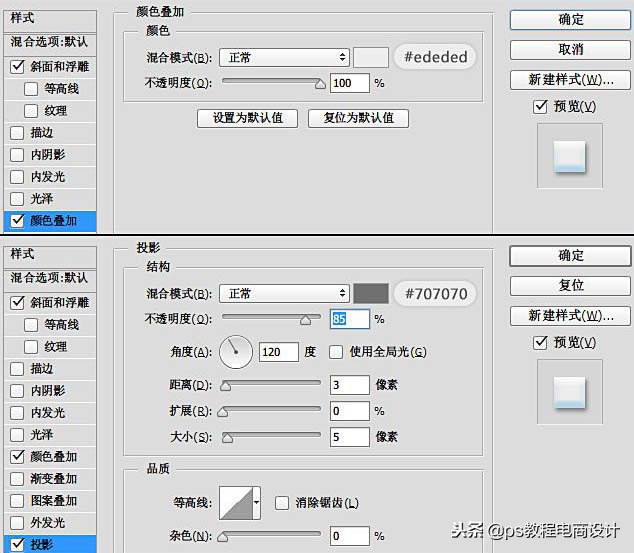Toggle 使用全局光 checkbox

coord(336,352)
